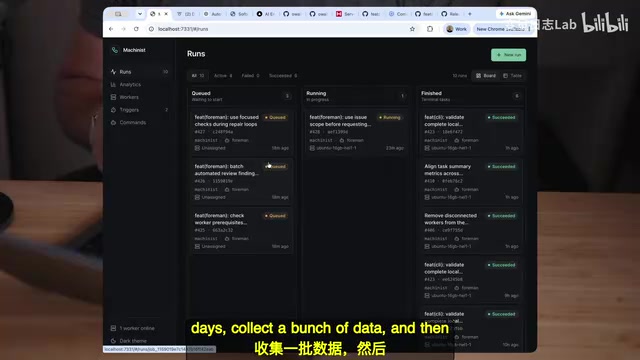Reload the localhost page
The image size is (640, 360).
pos(136,29)
